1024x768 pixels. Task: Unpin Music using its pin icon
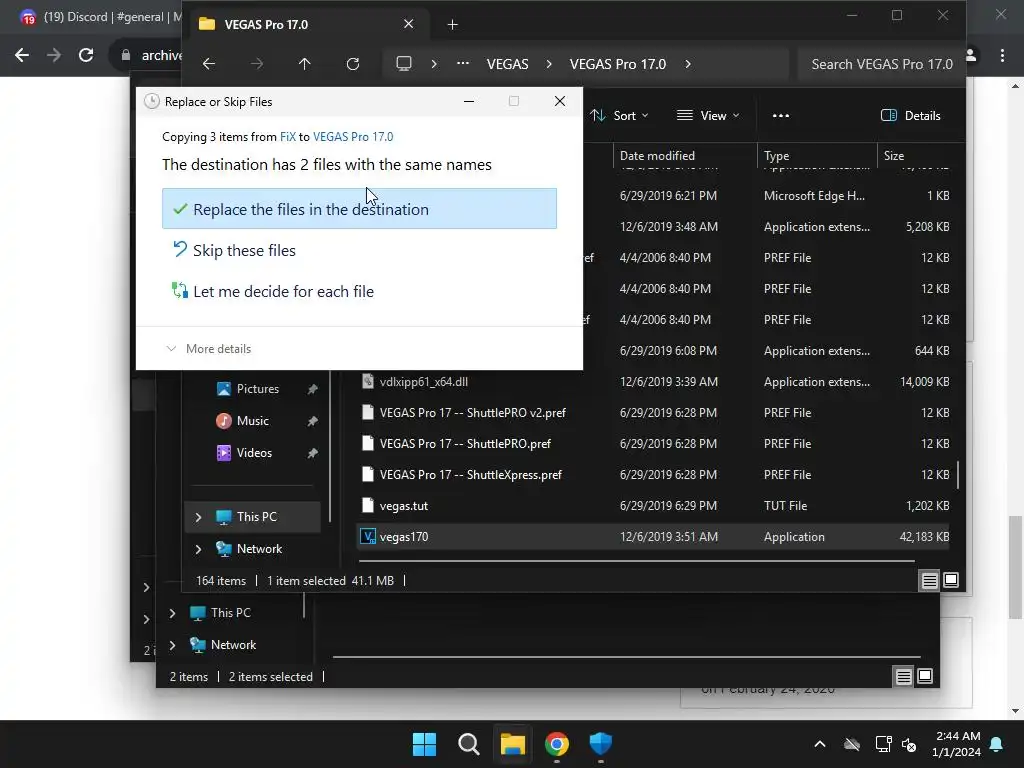coord(312,421)
